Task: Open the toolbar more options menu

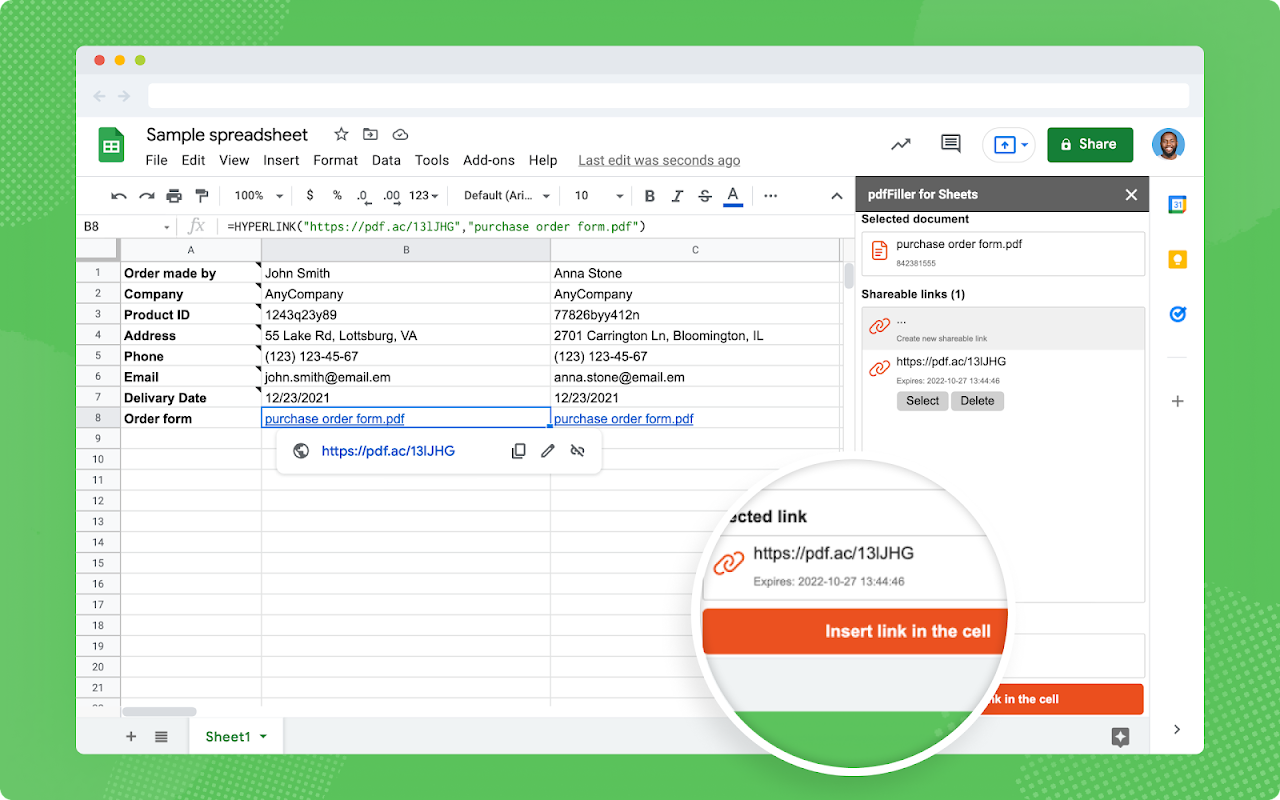Action: point(770,196)
